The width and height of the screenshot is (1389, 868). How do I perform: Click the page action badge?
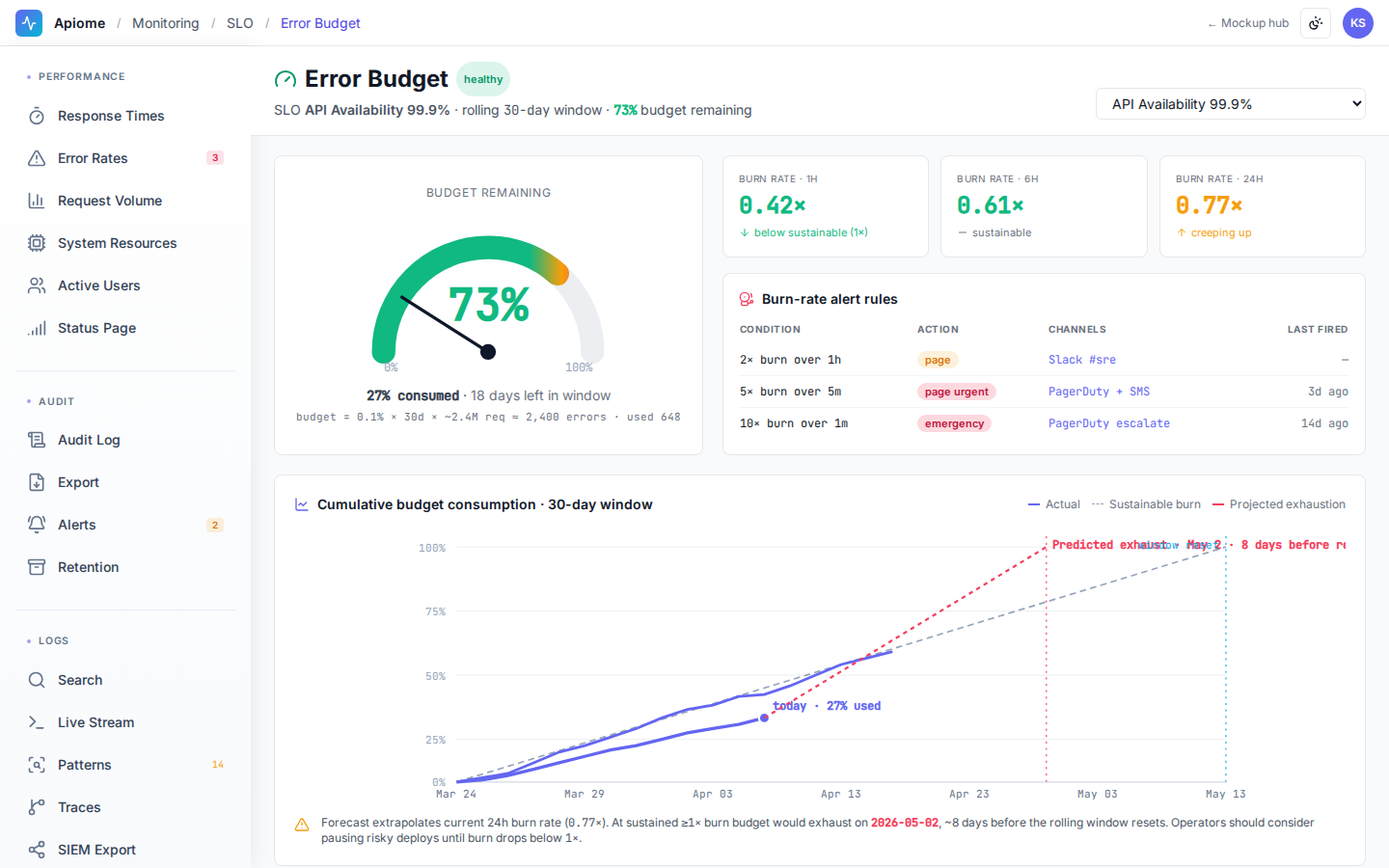(938, 360)
